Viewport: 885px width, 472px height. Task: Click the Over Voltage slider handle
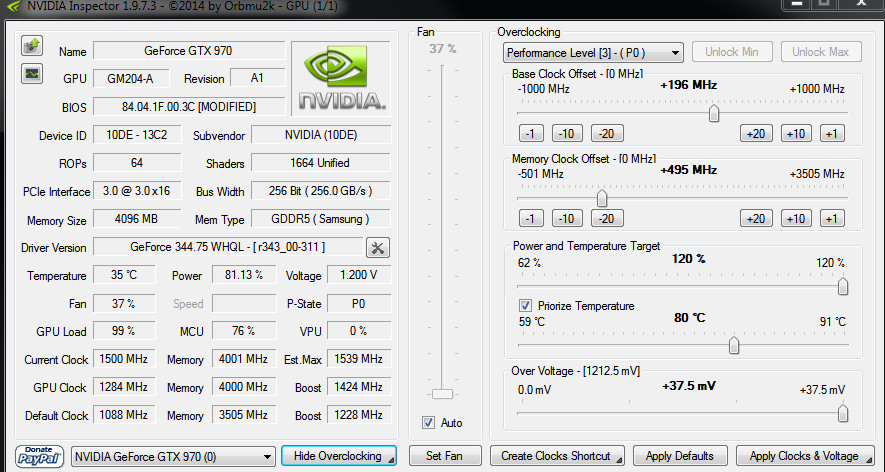[x=843, y=413]
